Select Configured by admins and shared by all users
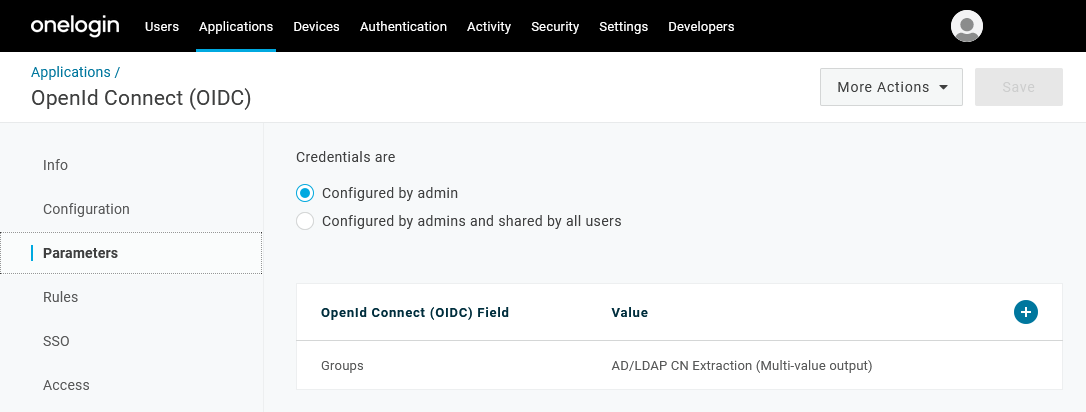Viewport: 1086px width, 412px height. tap(305, 222)
